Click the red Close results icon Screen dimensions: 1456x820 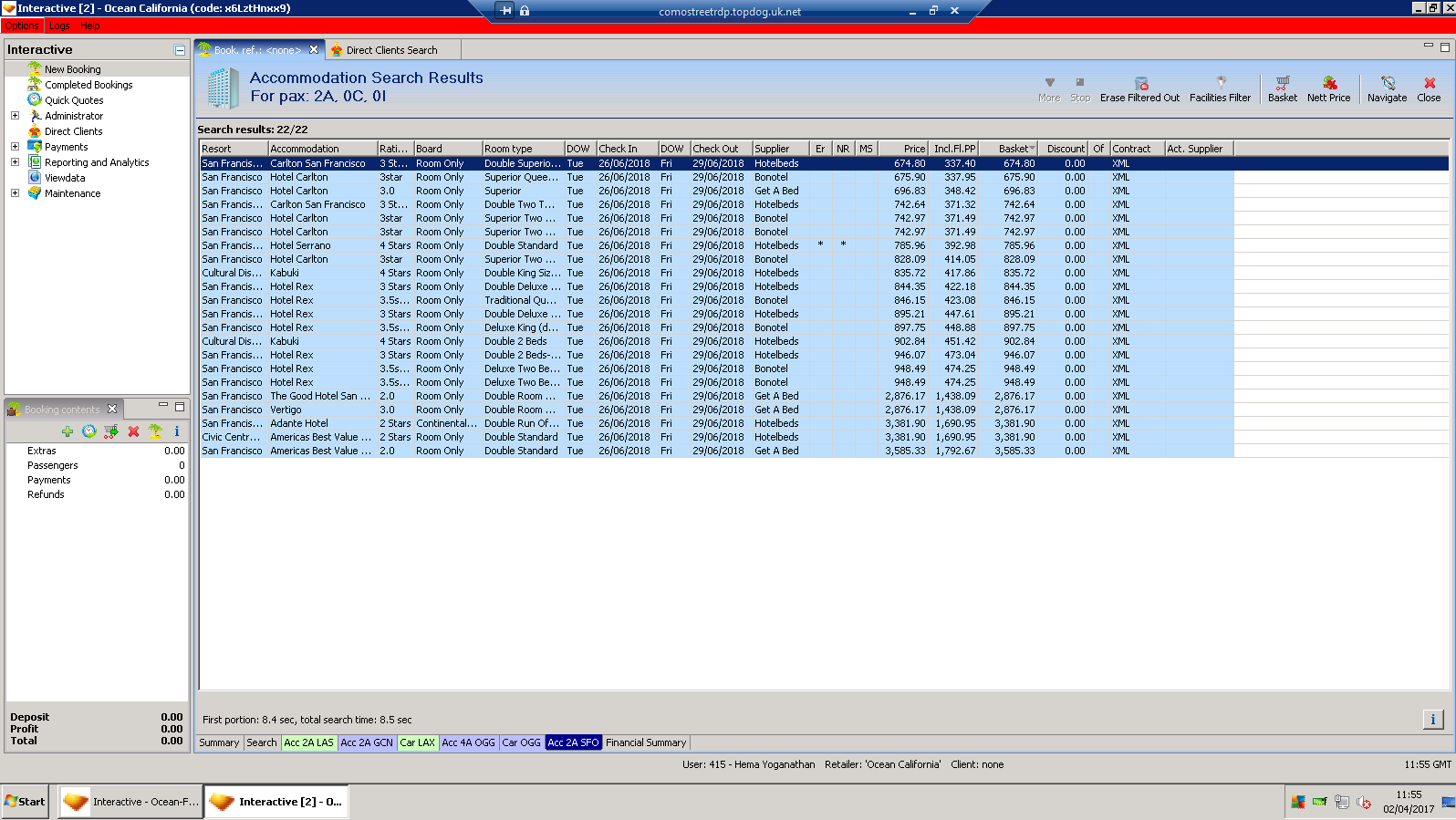[x=1430, y=83]
